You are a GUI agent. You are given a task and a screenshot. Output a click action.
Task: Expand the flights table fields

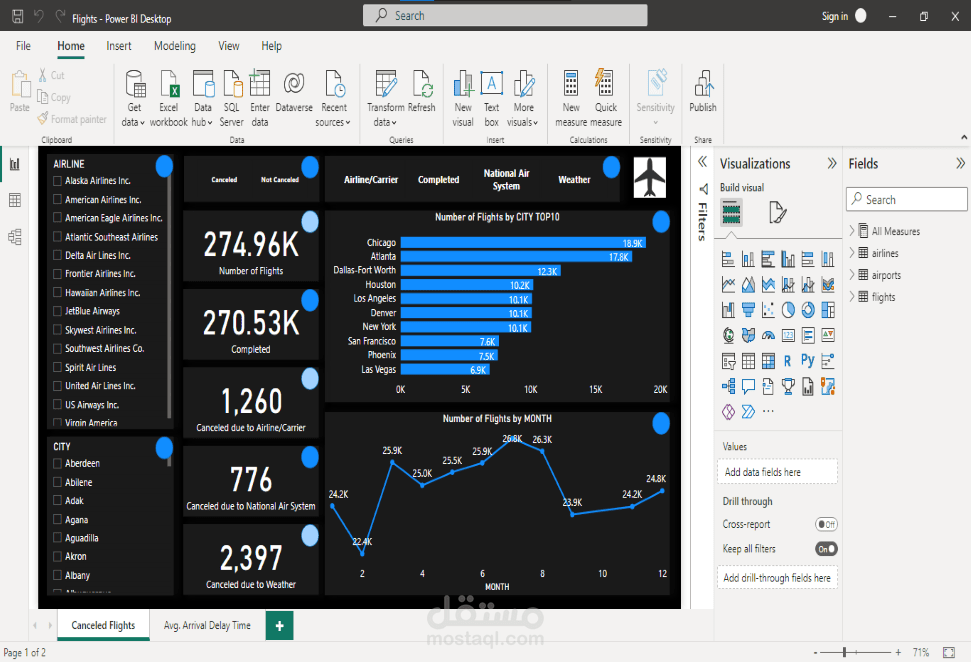pyautogui.click(x=852, y=297)
